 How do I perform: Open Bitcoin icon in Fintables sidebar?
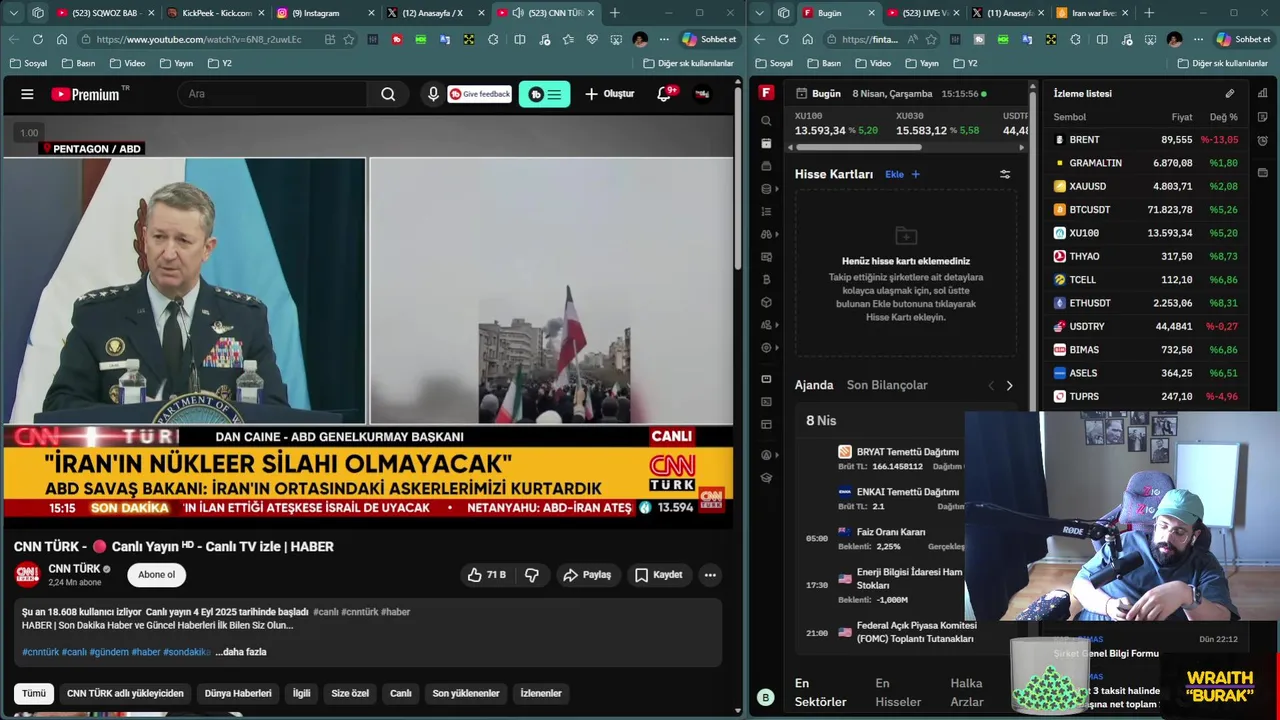click(x=766, y=279)
